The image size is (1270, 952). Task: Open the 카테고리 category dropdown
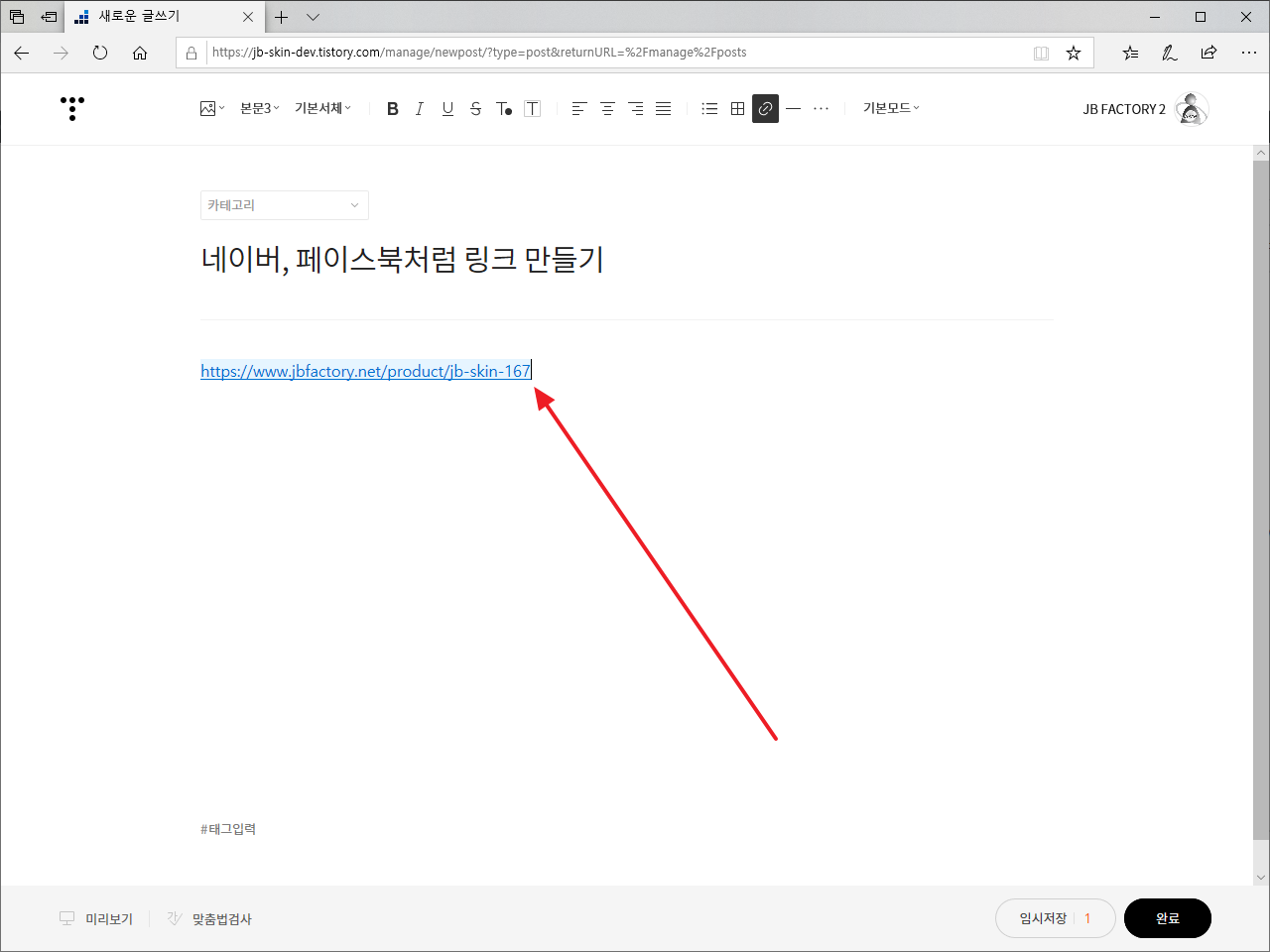[285, 205]
